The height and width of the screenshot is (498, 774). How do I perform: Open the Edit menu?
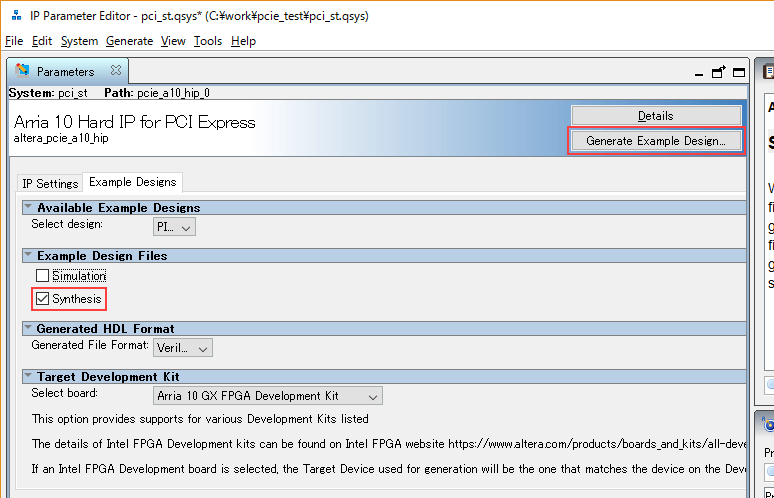[42, 41]
